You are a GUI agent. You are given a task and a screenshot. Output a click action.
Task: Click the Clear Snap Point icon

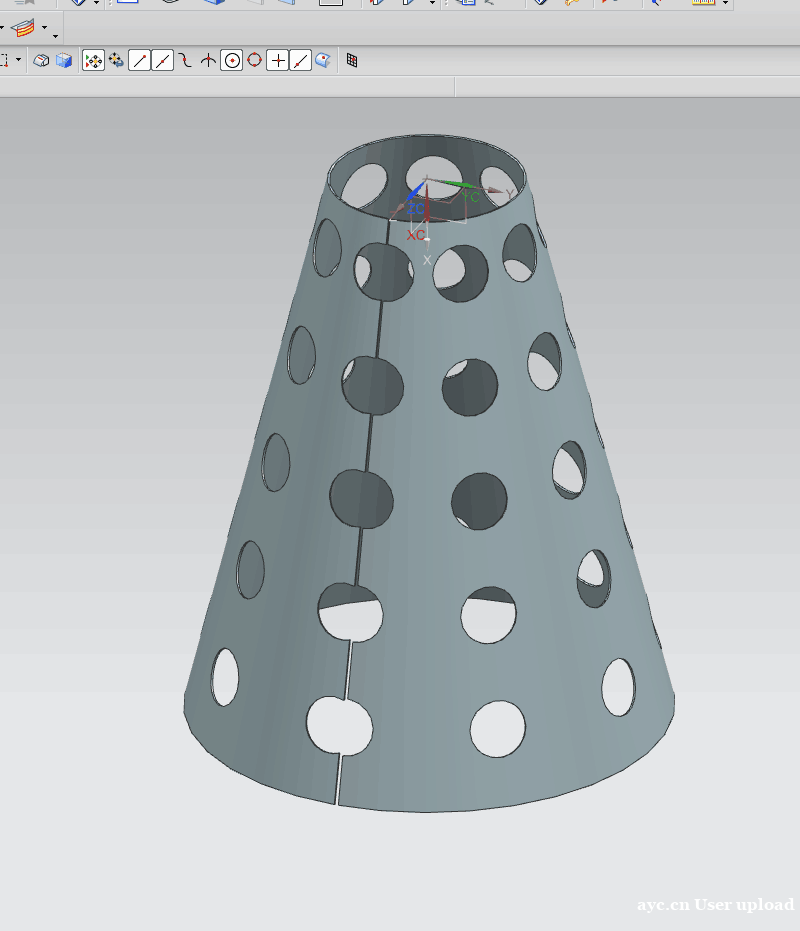click(116, 61)
